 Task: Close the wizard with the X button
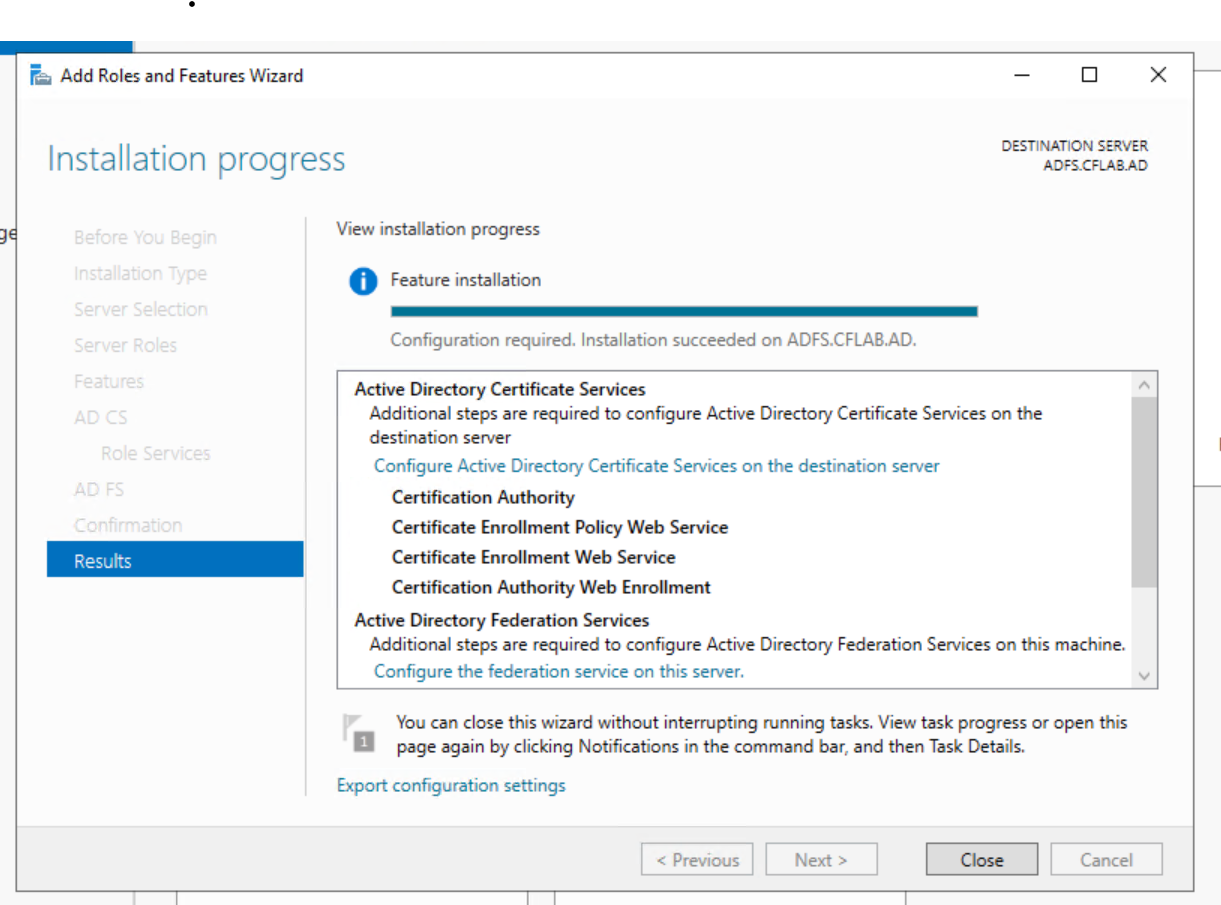point(1158,75)
